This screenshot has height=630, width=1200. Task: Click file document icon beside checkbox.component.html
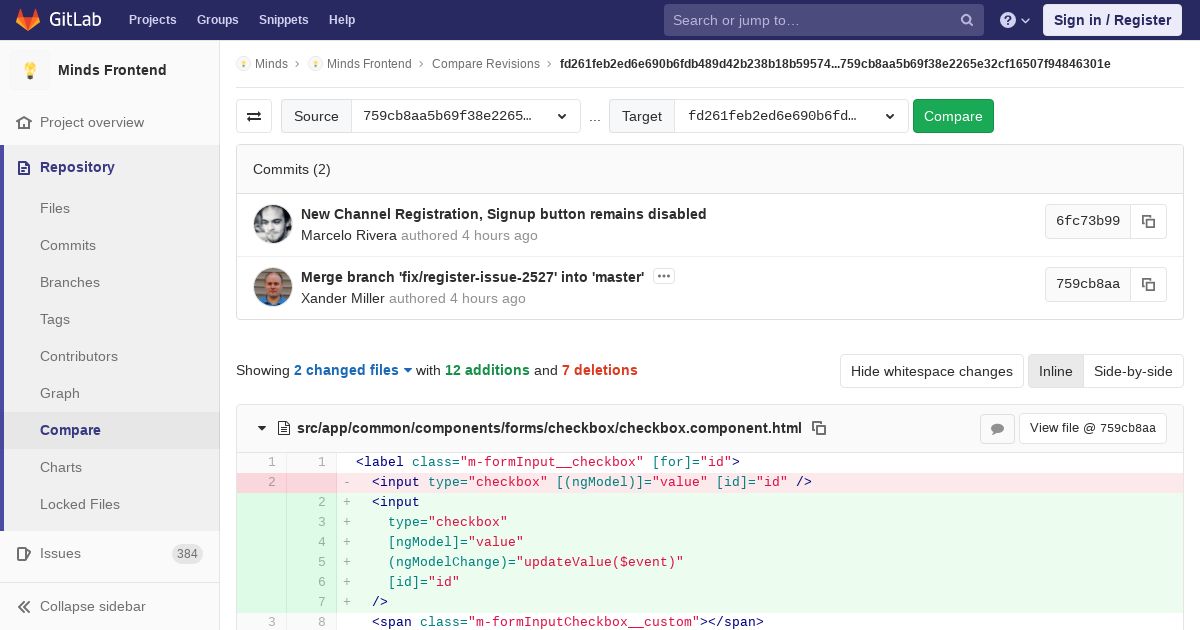[283, 428]
